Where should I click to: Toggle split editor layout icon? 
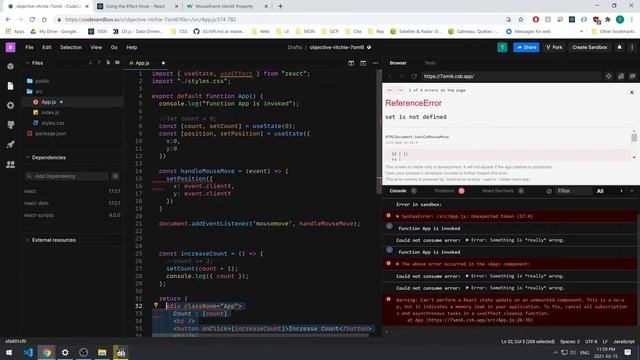(x=351, y=63)
